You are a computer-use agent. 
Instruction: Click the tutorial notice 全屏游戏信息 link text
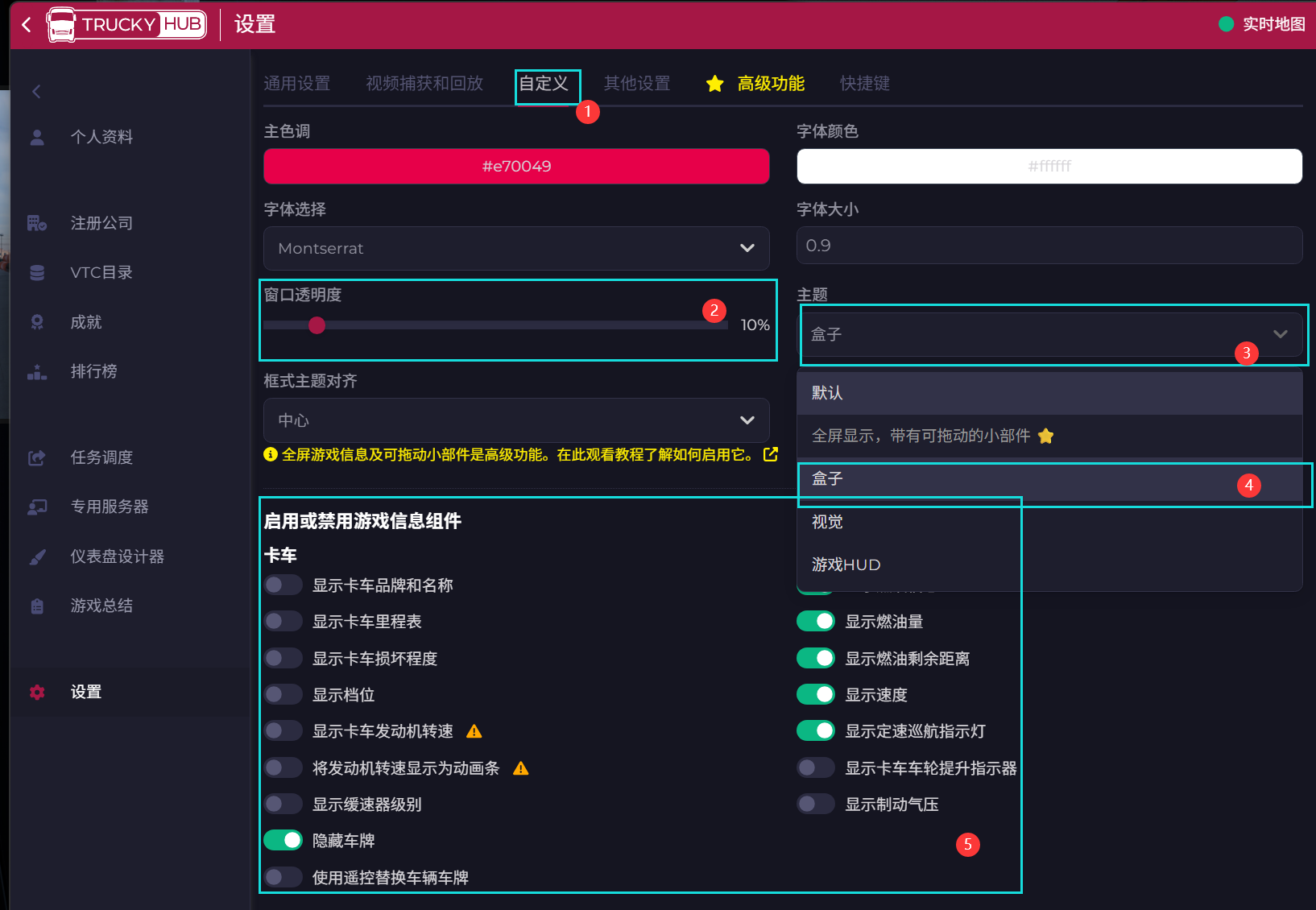(519, 455)
